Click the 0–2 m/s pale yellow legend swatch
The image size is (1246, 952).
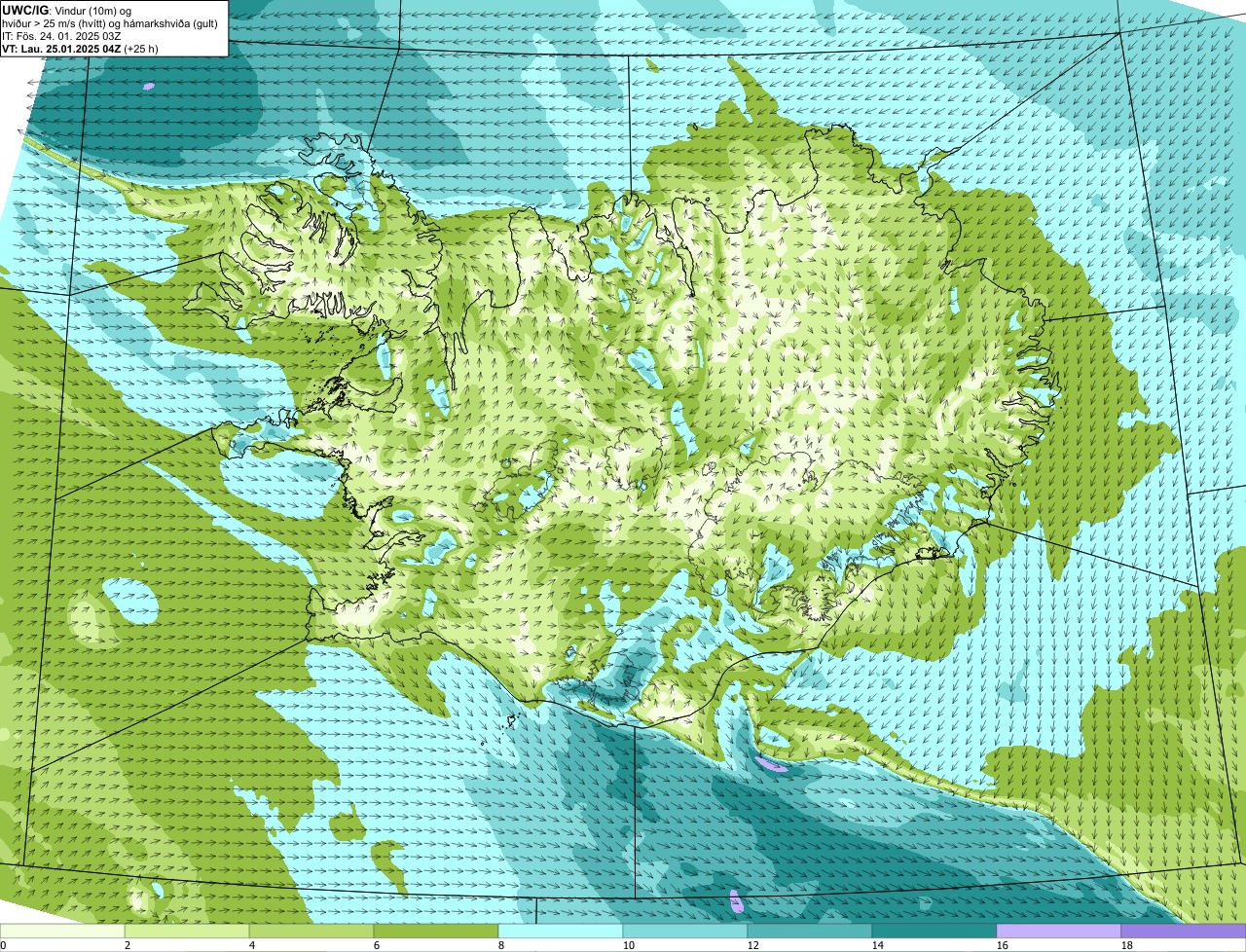(62, 931)
